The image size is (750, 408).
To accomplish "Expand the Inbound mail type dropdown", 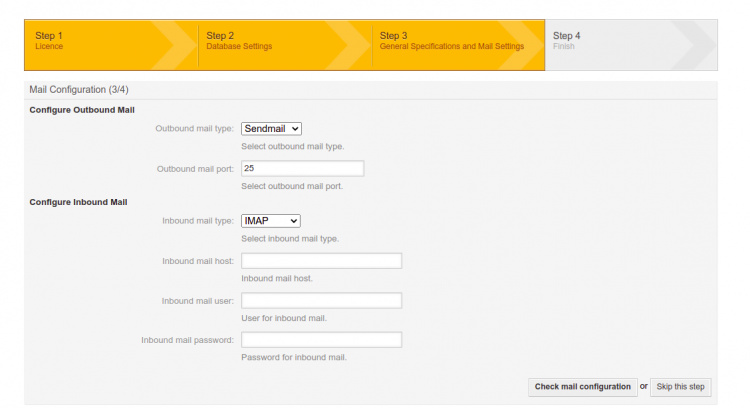I will coord(271,221).
